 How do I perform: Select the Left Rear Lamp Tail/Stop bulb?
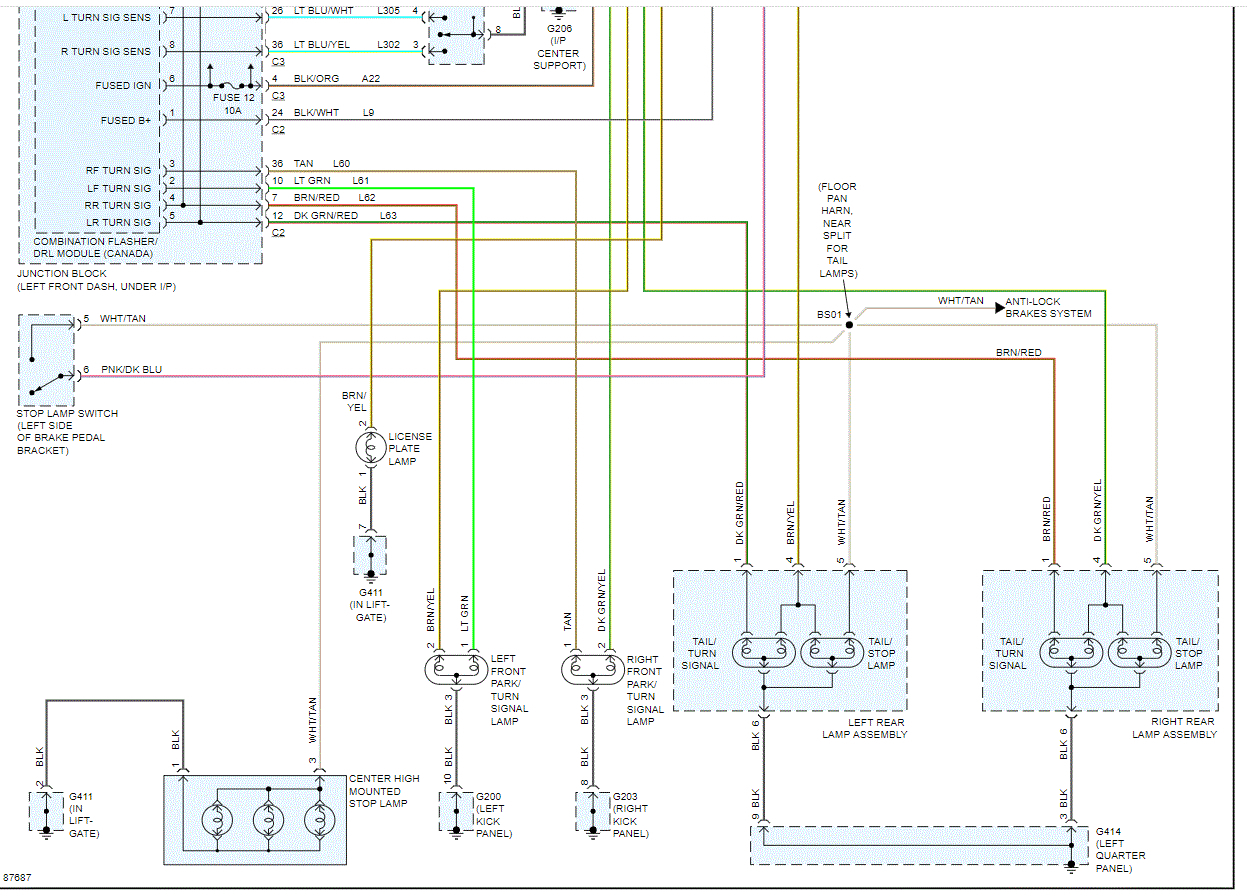point(832,653)
